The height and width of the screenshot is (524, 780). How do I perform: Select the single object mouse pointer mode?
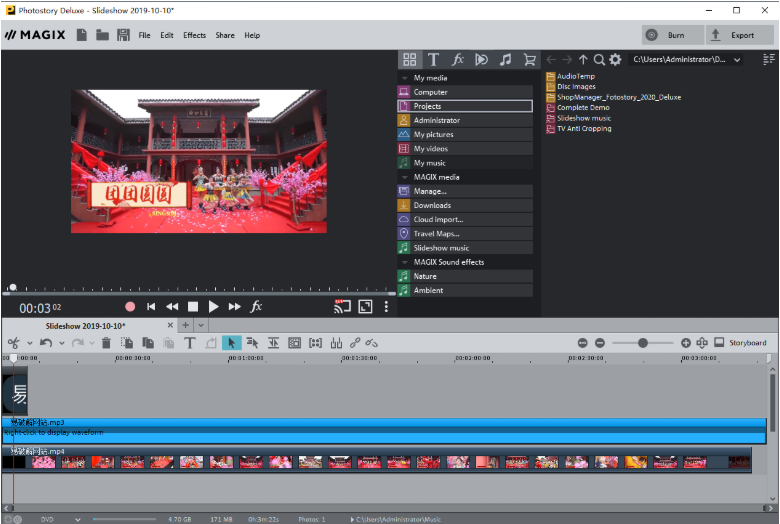[231, 343]
